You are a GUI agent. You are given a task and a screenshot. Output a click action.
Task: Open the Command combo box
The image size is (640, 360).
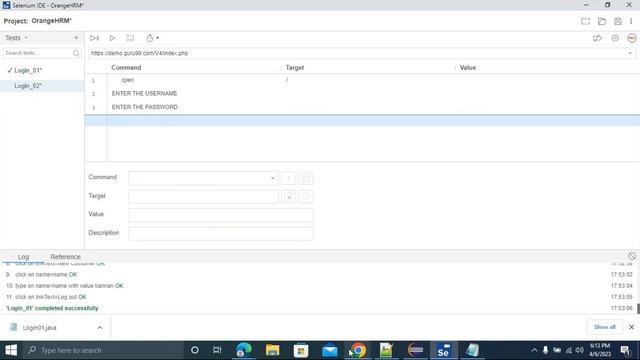click(x=203, y=178)
